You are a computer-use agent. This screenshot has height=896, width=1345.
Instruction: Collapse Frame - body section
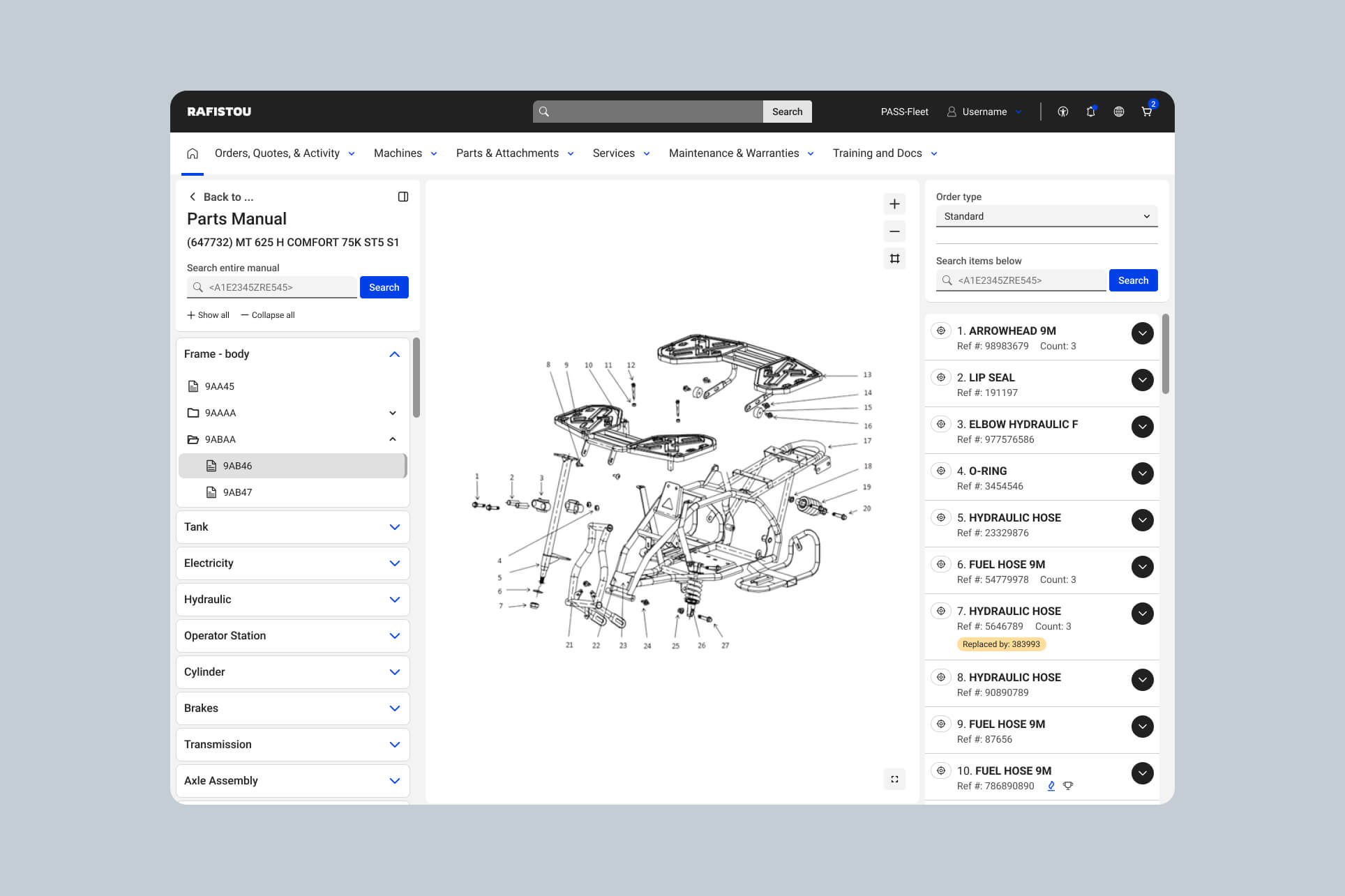[394, 354]
